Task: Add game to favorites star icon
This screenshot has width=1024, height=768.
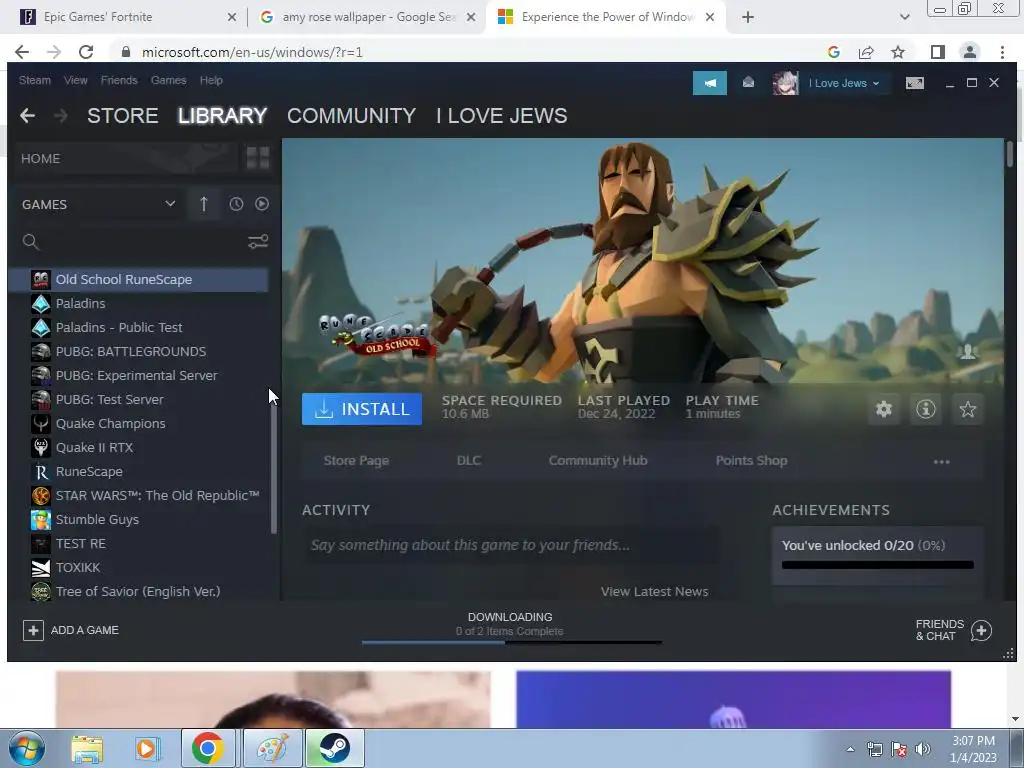Action: 967,409
